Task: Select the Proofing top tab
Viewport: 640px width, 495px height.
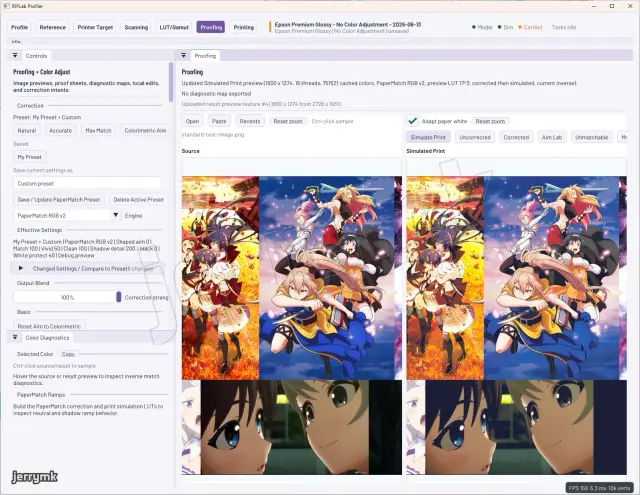Action: pyautogui.click(x=211, y=27)
